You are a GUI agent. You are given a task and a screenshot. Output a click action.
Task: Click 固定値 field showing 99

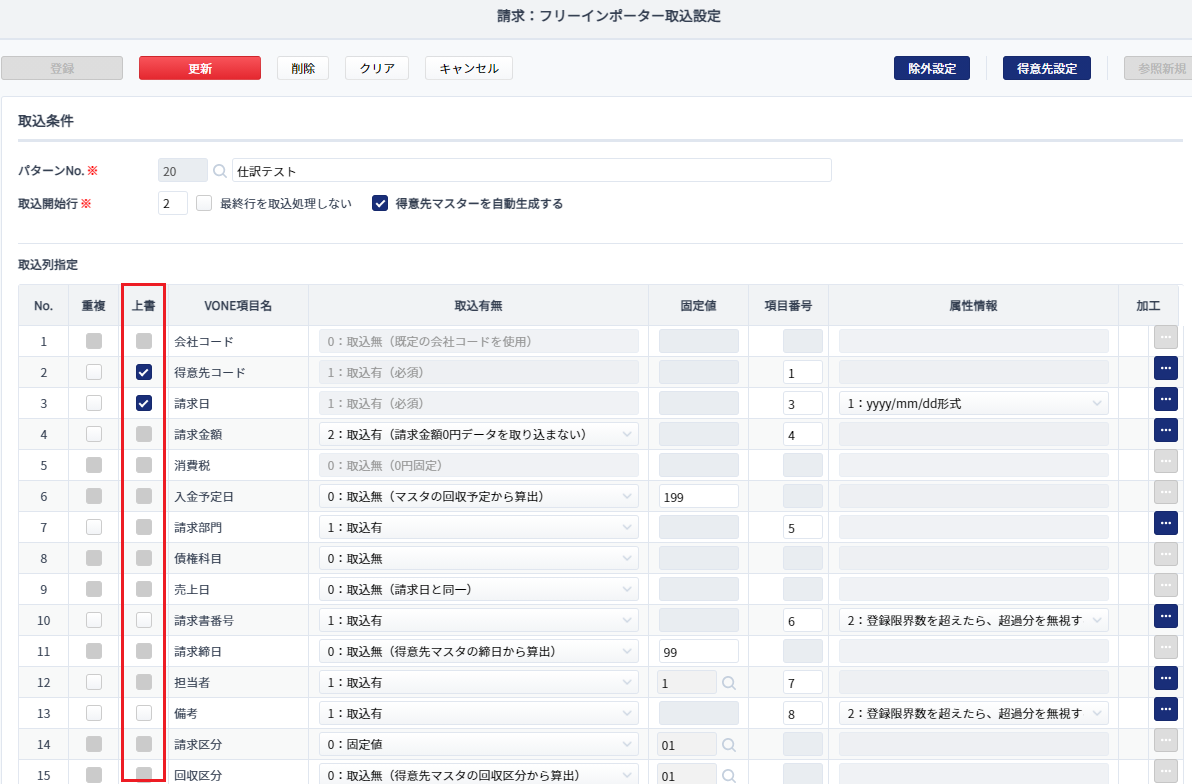tap(699, 652)
